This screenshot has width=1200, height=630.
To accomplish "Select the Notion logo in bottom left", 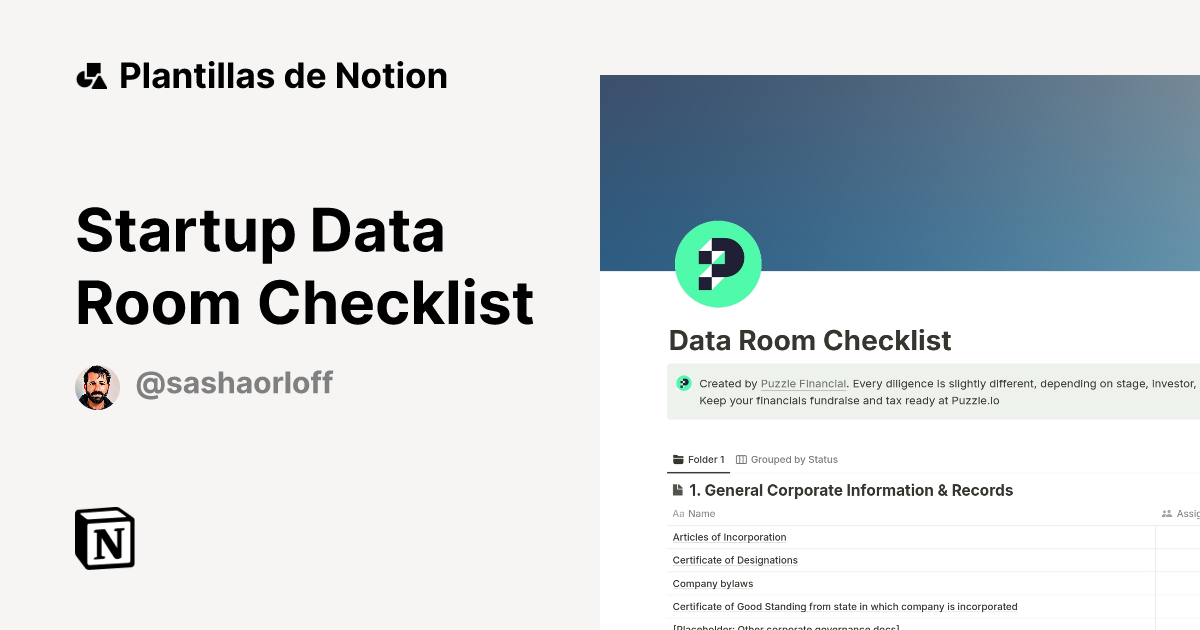I will (x=105, y=538).
